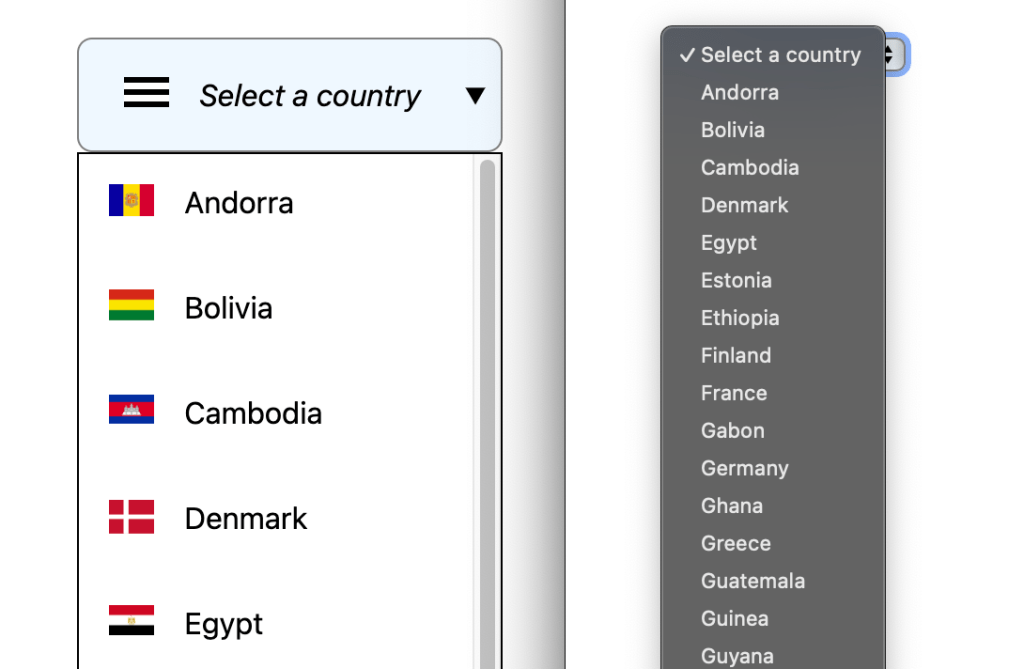Screen dimensions: 1024x669
Task: Click the Andorra flag icon
Action: point(131,200)
